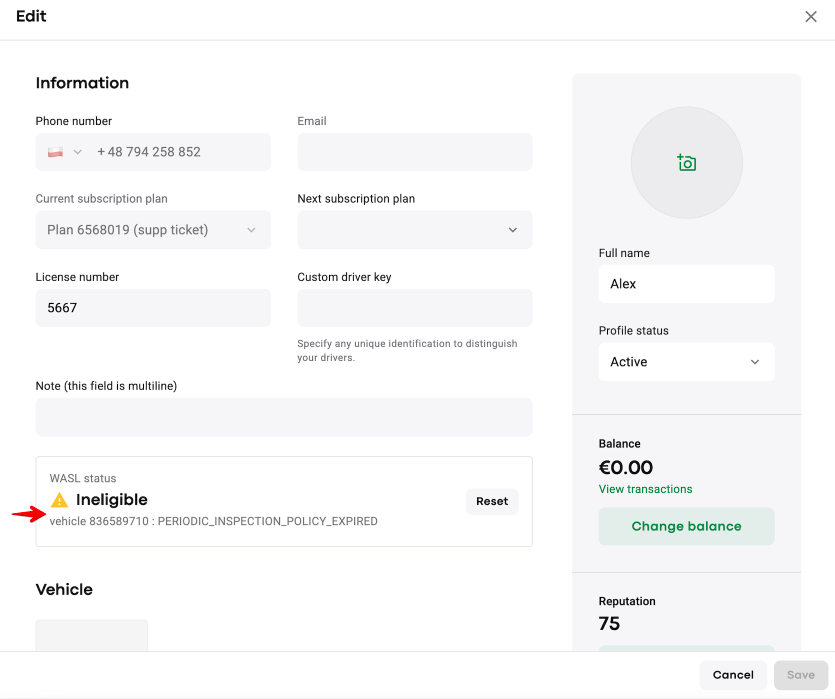Close the Edit dialog with X icon
This screenshot has height=699, width=835.
pos(811,17)
